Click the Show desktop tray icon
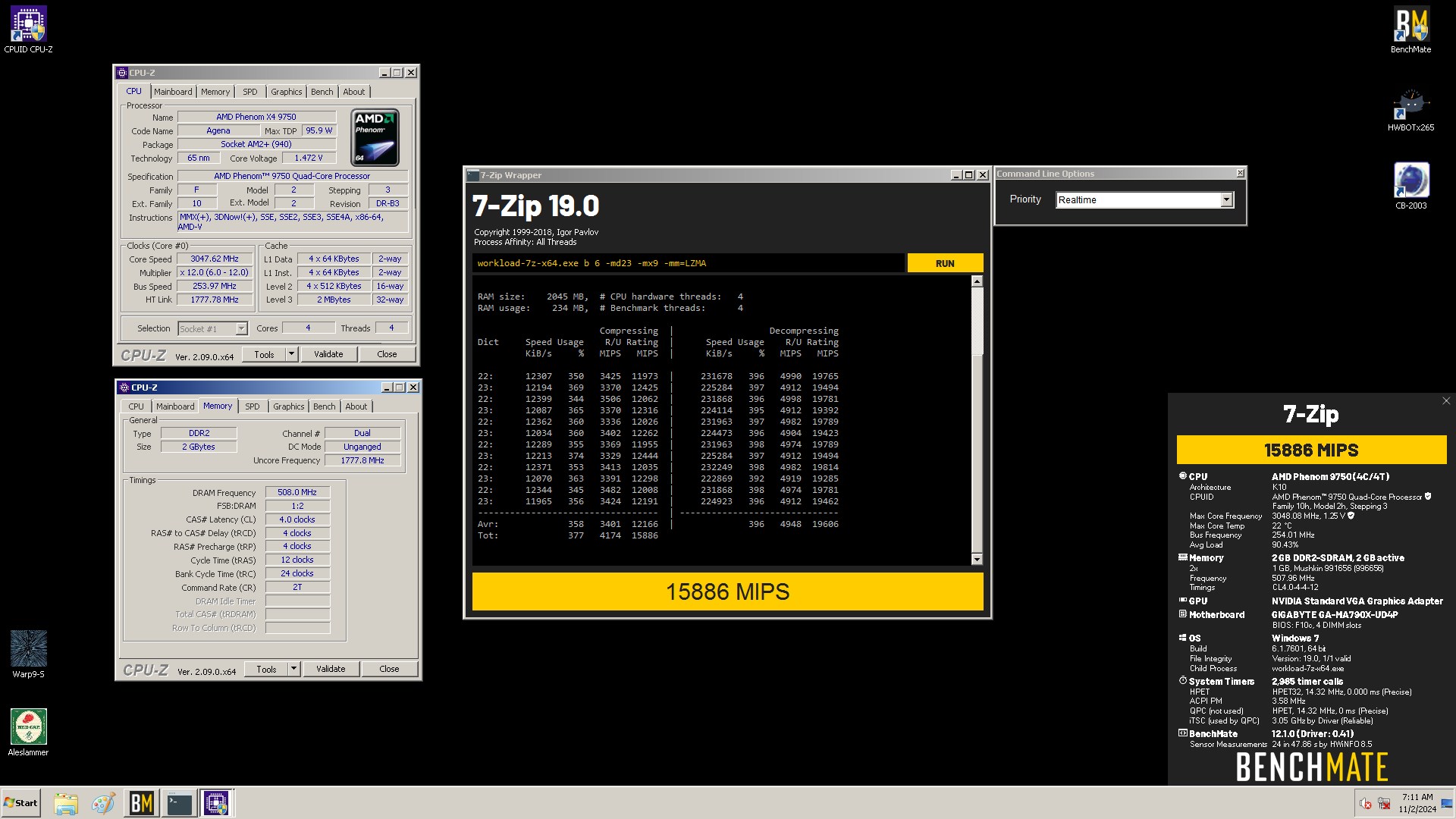This screenshot has height=819, width=1456. click(1446, 803)
